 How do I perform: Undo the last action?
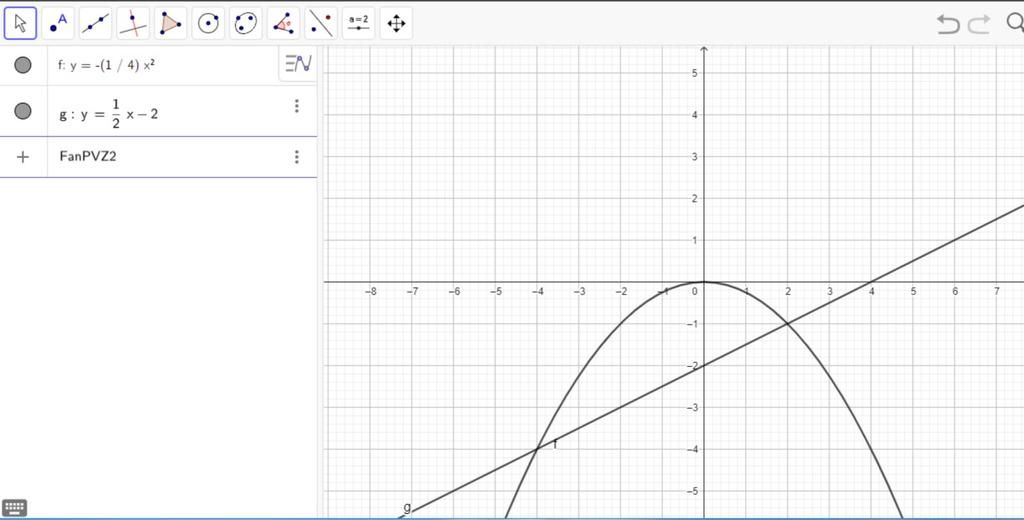pos(948,24)
